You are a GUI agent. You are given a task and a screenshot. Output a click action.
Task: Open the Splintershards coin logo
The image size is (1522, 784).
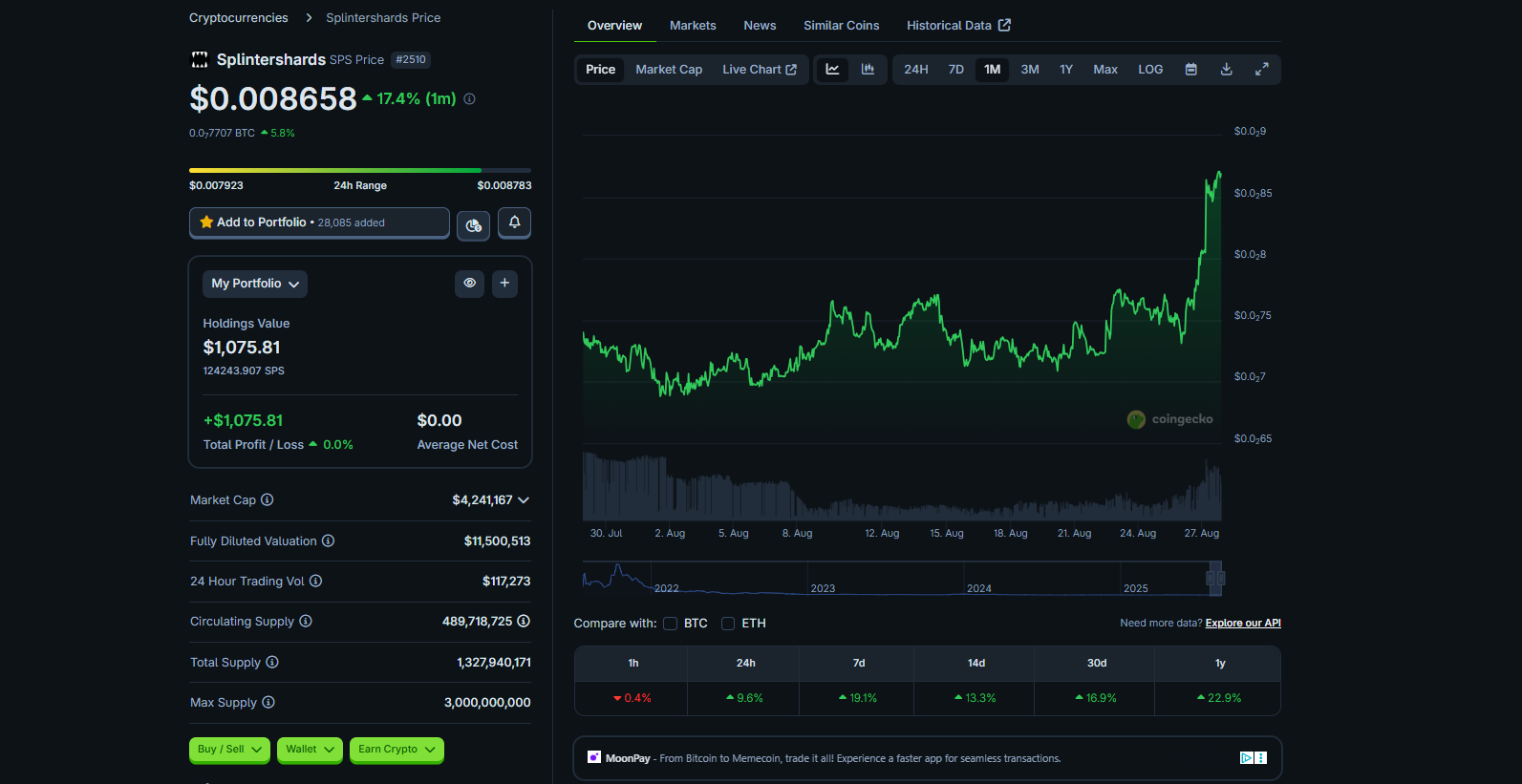click(200, 60)
